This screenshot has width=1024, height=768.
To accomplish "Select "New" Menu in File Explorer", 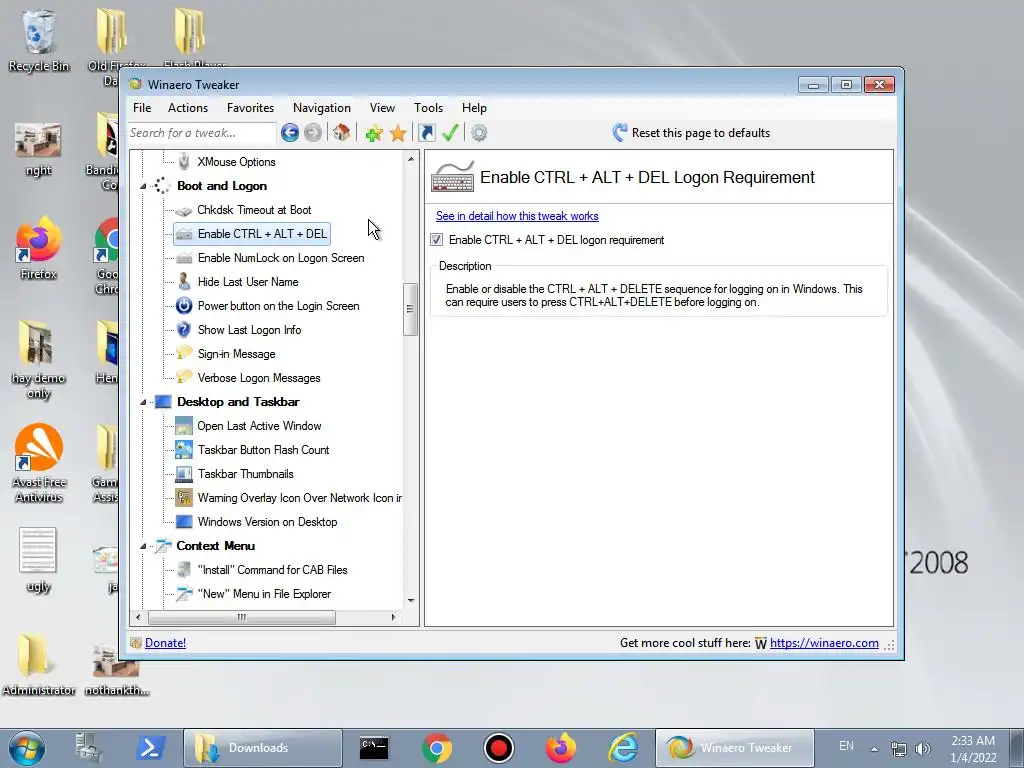I will coord(264,594).
